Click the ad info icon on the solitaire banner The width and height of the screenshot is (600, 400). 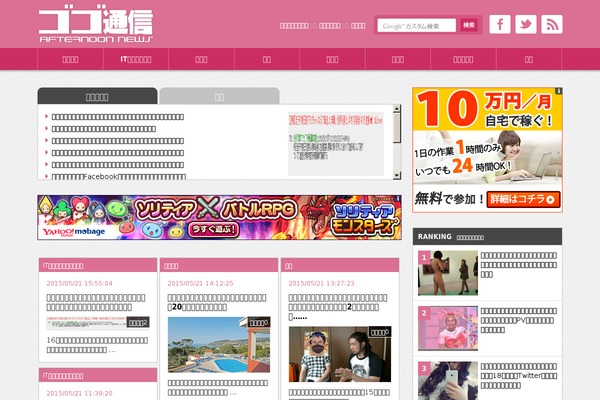(x=398, y=198)
